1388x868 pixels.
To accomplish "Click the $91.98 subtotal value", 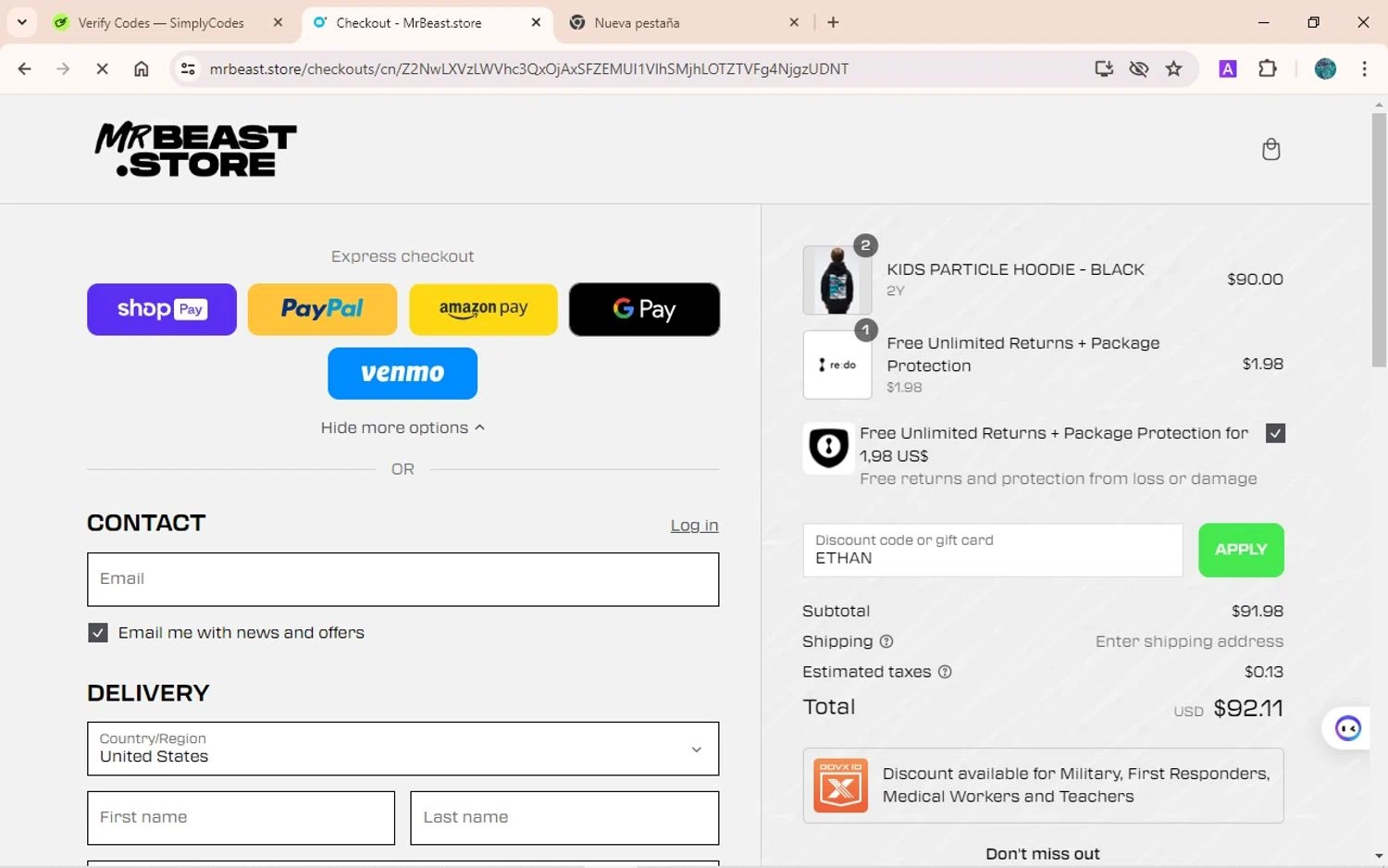I will (x=1257, y=611).
